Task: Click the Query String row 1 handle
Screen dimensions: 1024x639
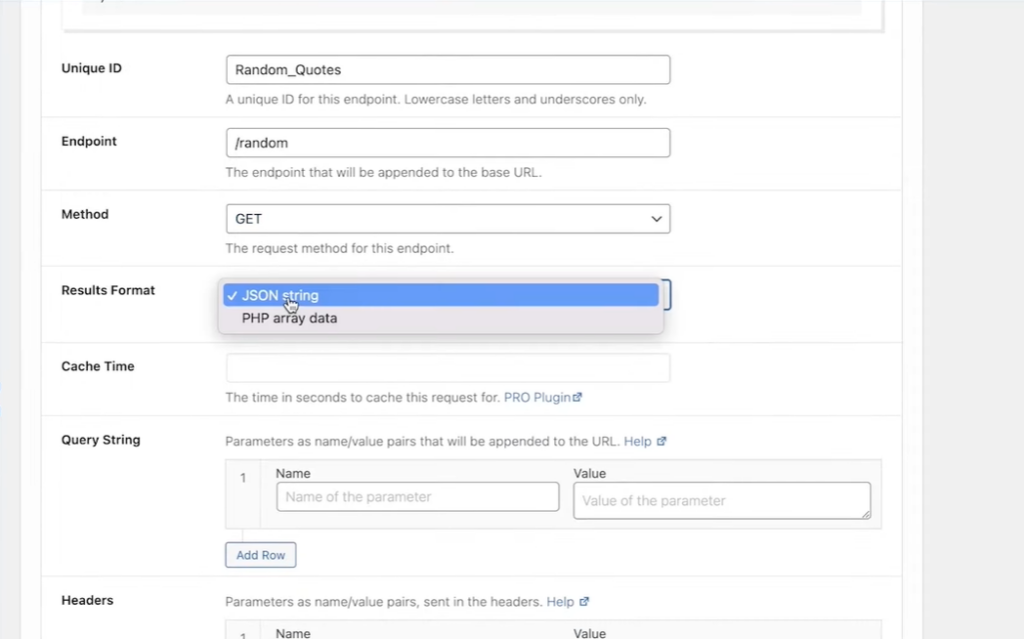Action: [x=243, y=478]
